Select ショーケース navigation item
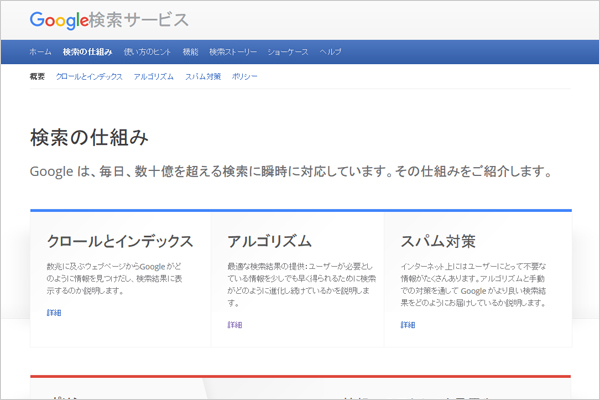This screenshot has height=400, width=600. coord(288,52)
